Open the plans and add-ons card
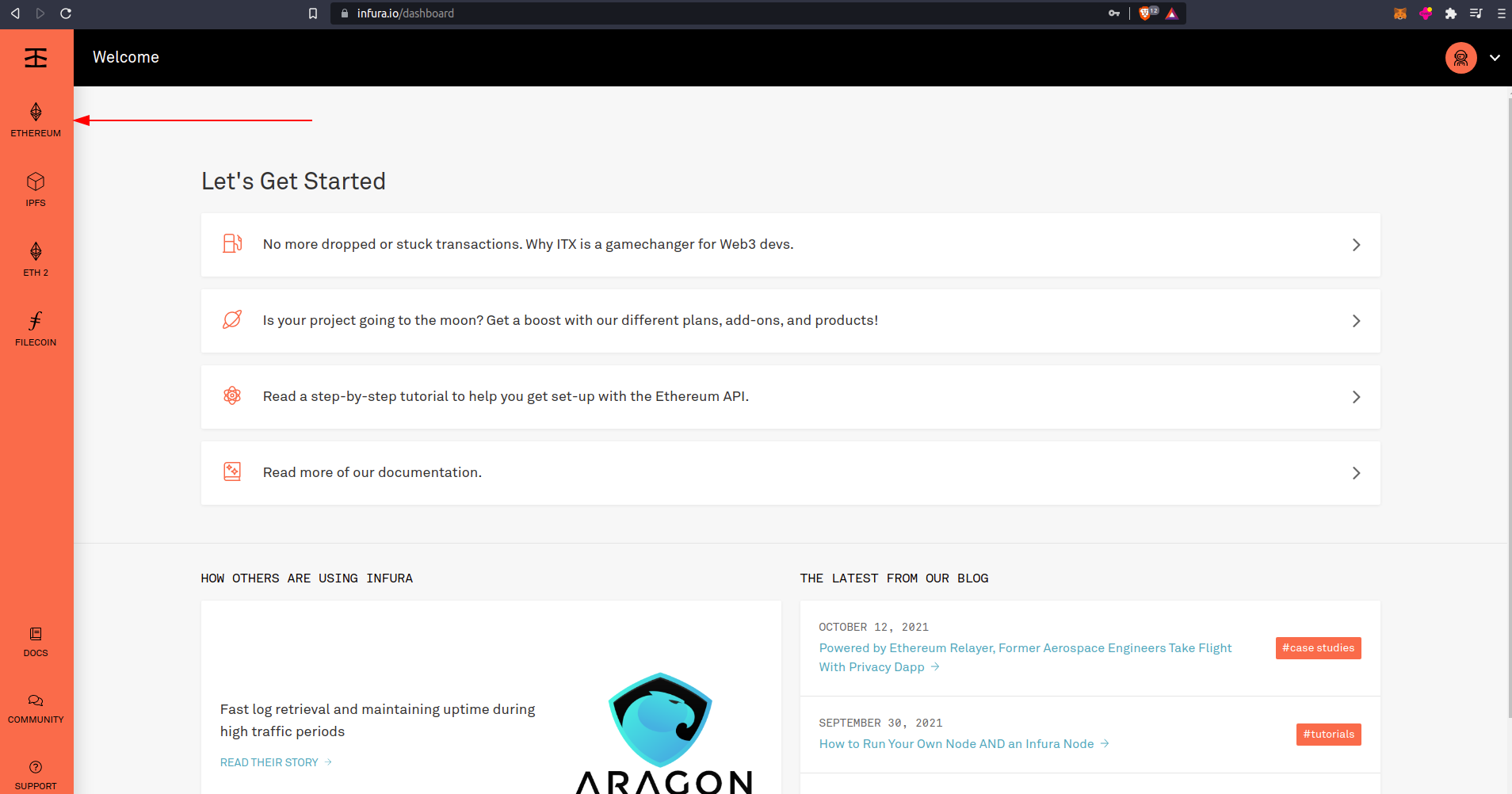1512x794 pixels. (790, 321)
